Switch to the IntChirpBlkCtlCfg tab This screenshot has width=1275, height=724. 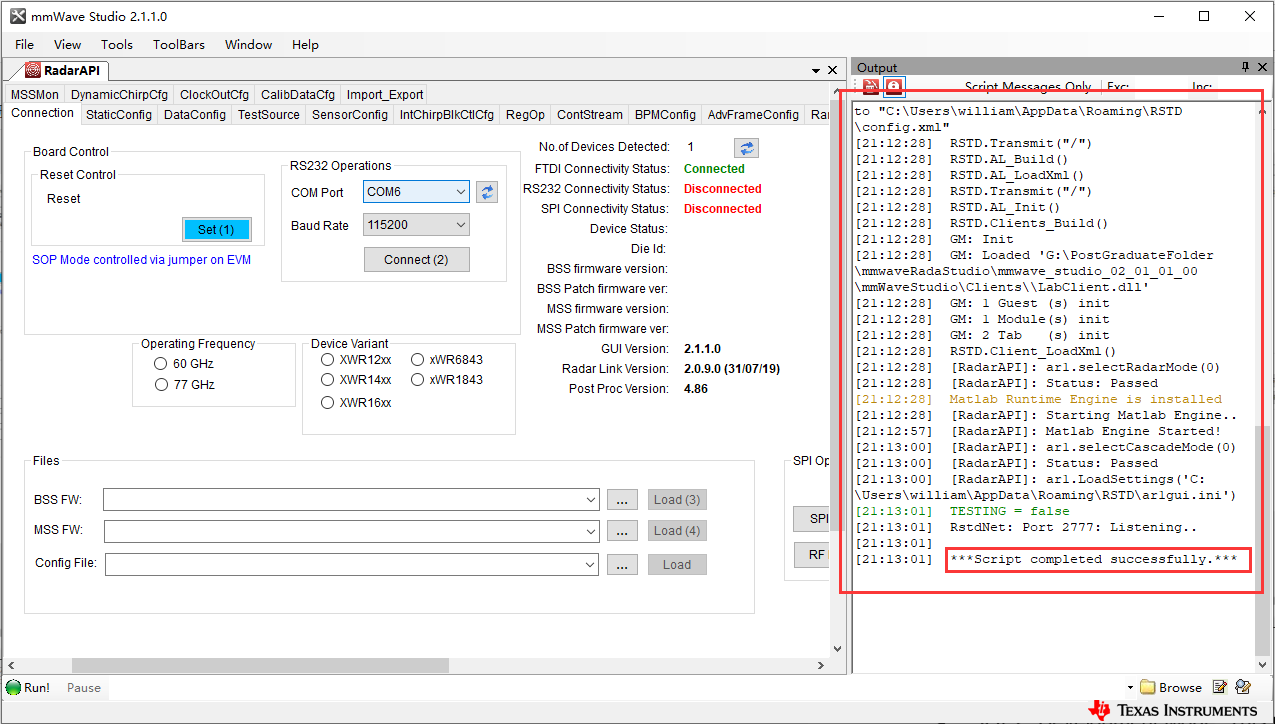[x=447, y=115]
